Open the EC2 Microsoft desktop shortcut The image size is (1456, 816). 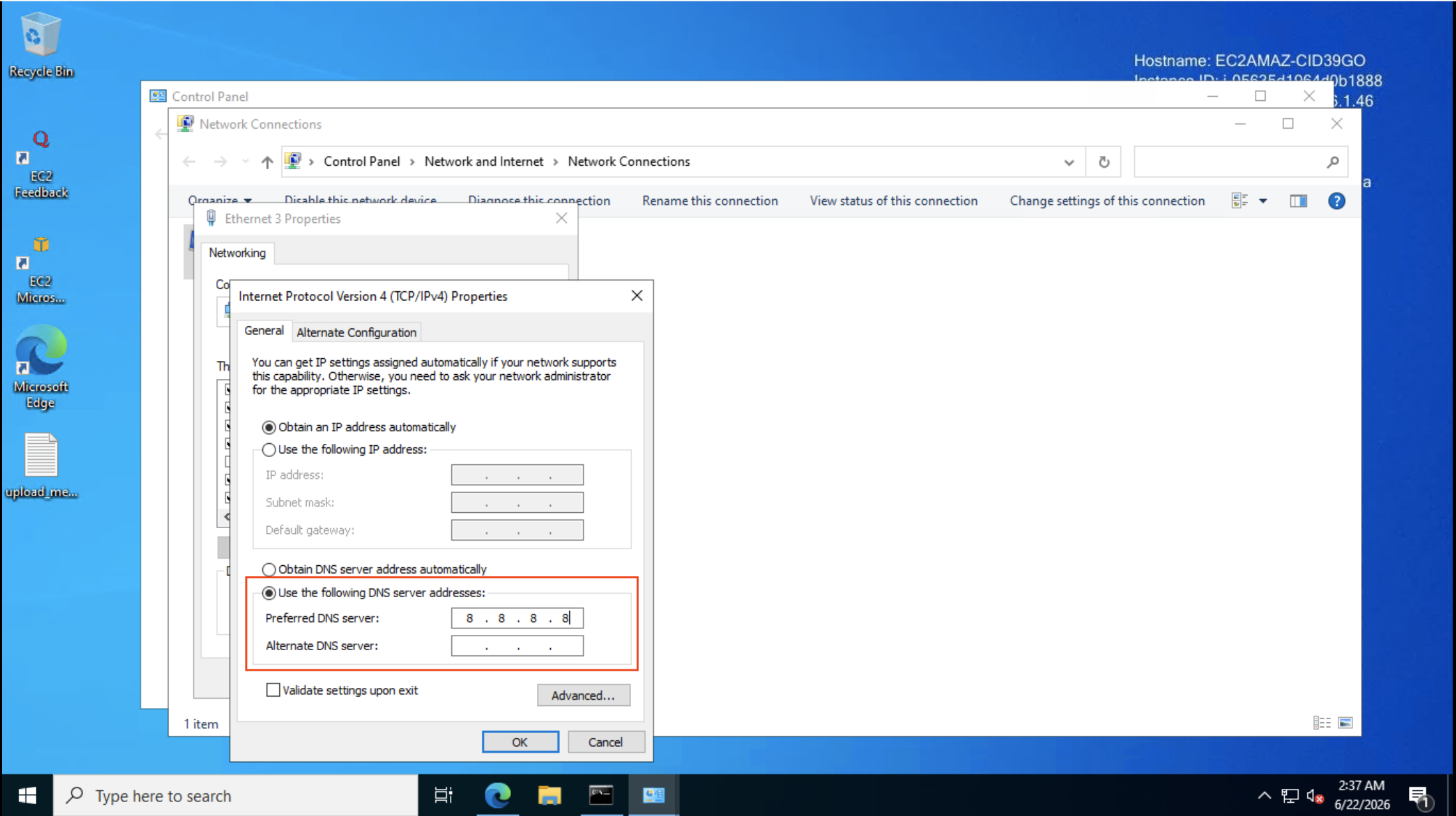click(40, 270)
